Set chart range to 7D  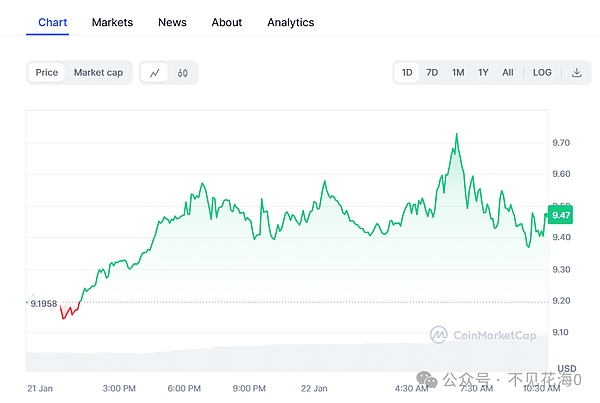[432, 73]
